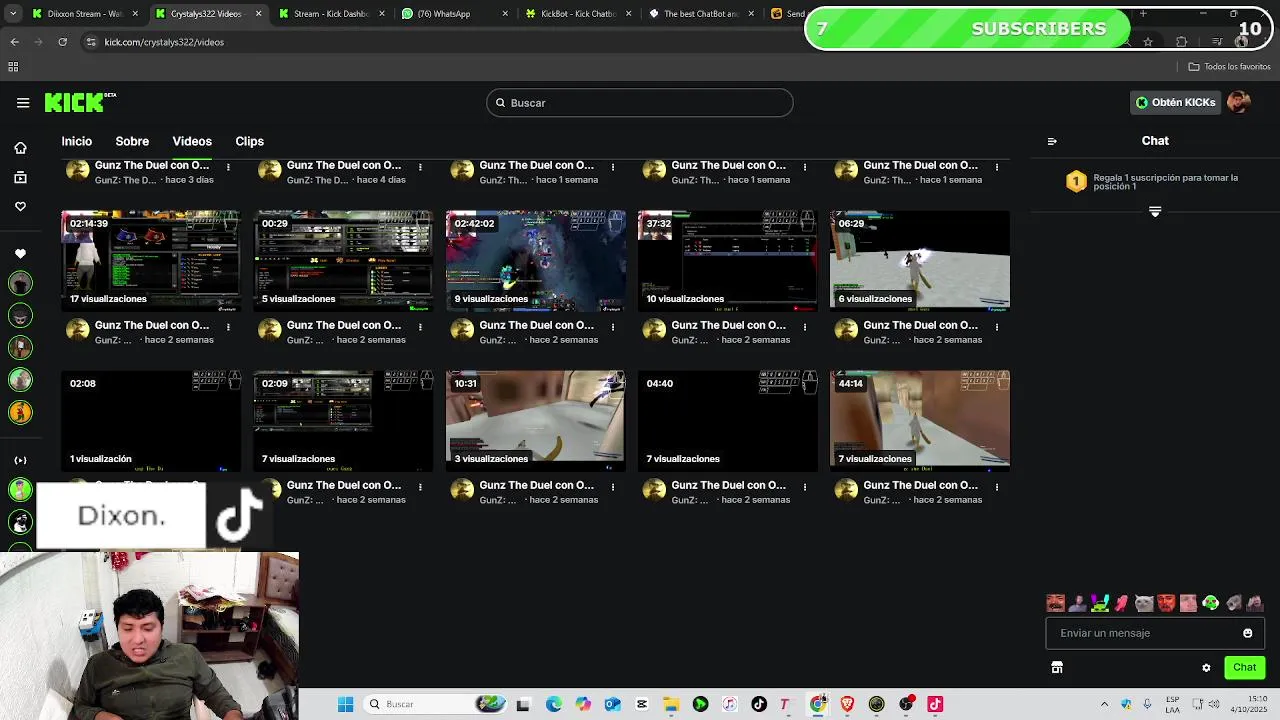The image size is (1280, 720).
Task: Select the Videos tab
Action: click(x=192, y=141)
